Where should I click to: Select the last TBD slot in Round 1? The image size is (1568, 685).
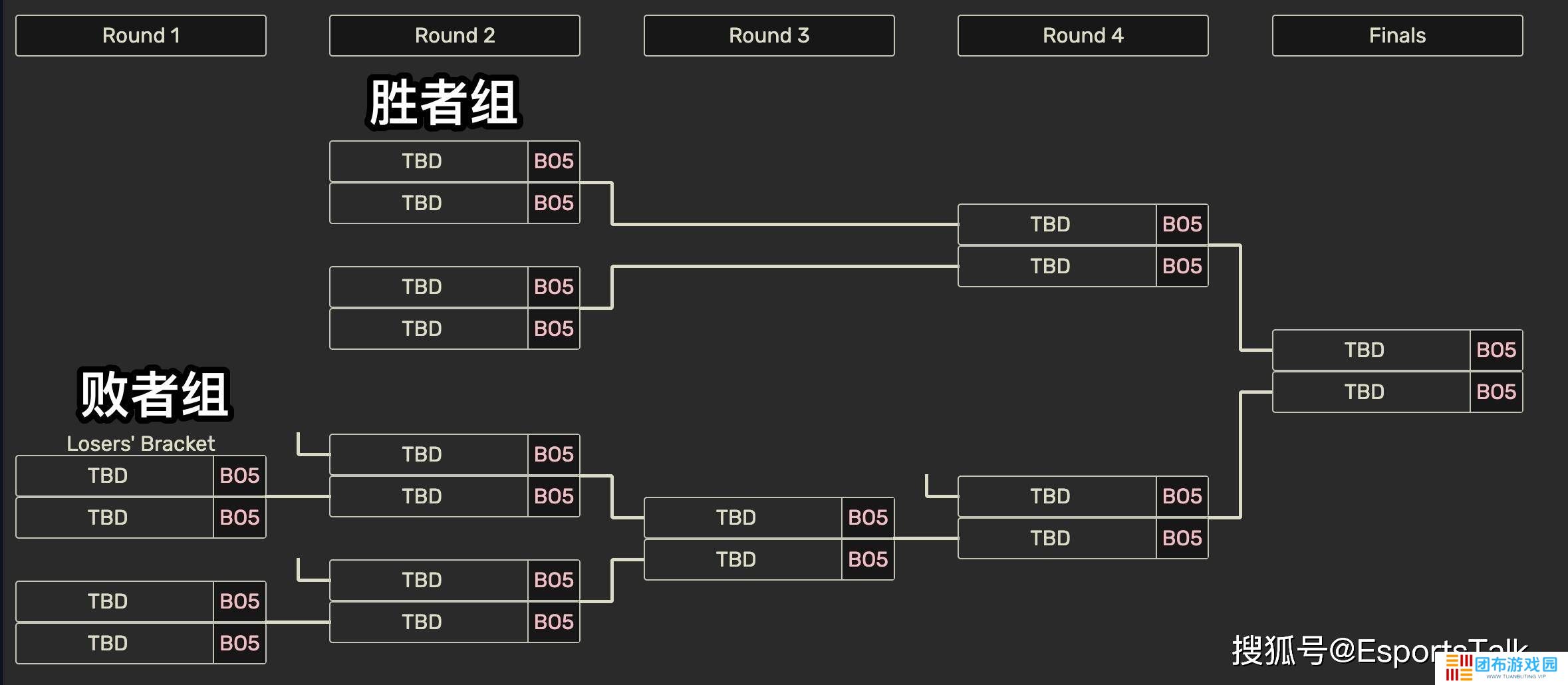[x=108, y=644]
